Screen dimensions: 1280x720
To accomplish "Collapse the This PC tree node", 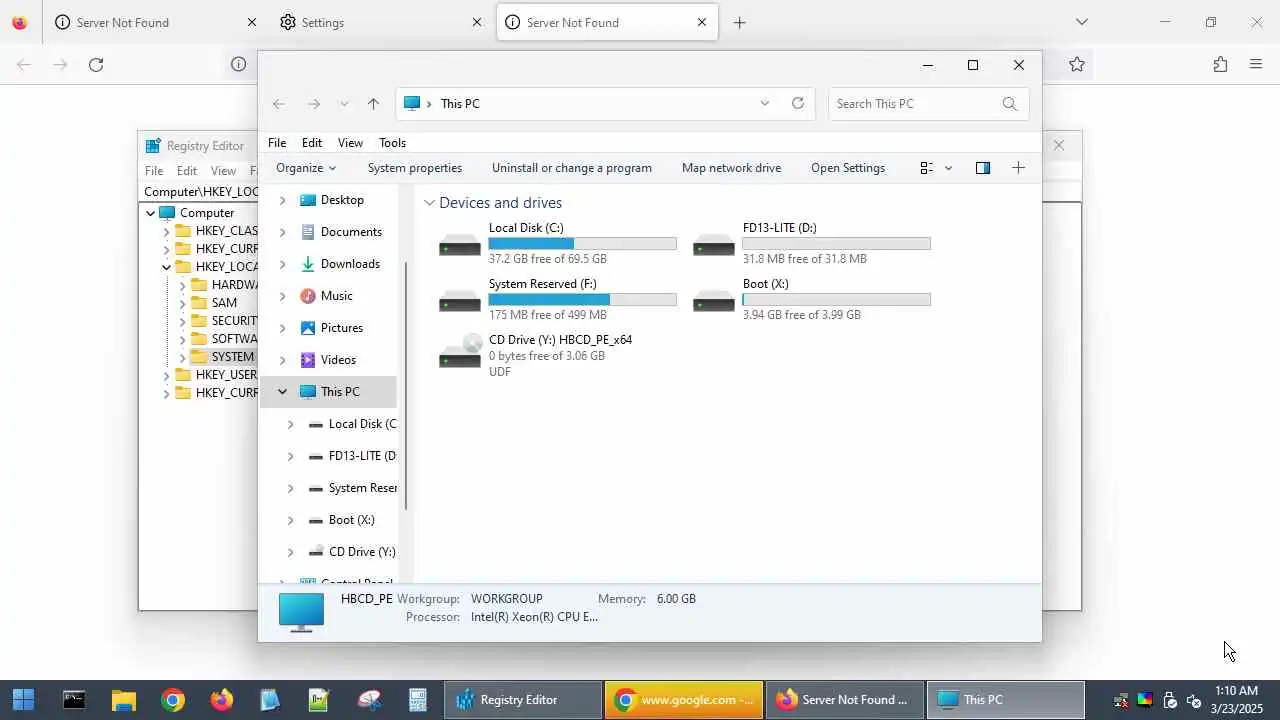I will 282,392.
